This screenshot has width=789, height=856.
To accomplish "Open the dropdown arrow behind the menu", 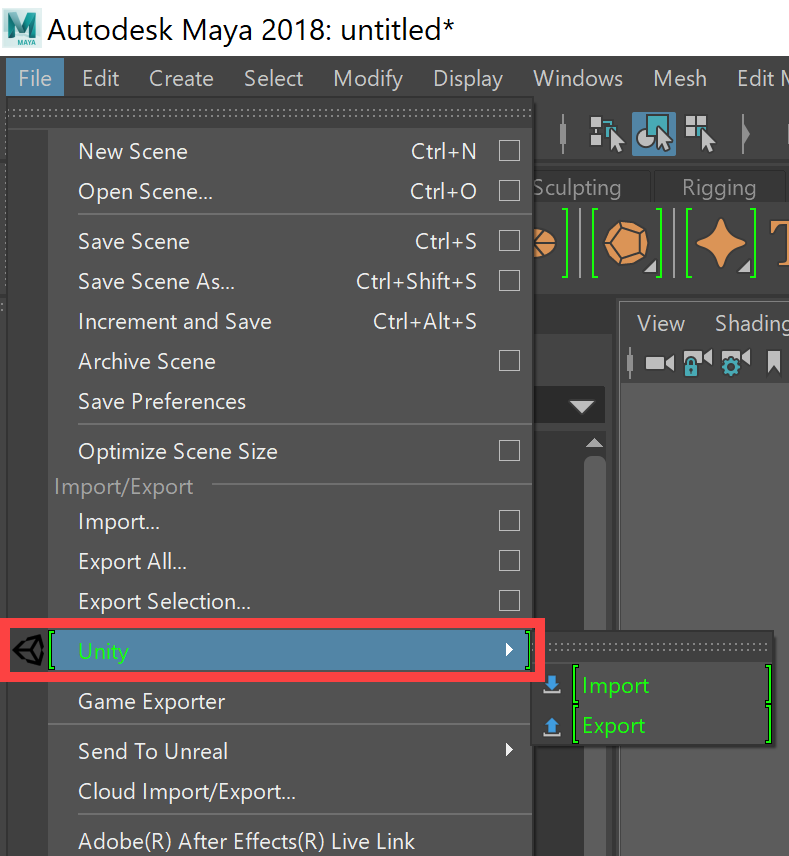I will point(582,407).
